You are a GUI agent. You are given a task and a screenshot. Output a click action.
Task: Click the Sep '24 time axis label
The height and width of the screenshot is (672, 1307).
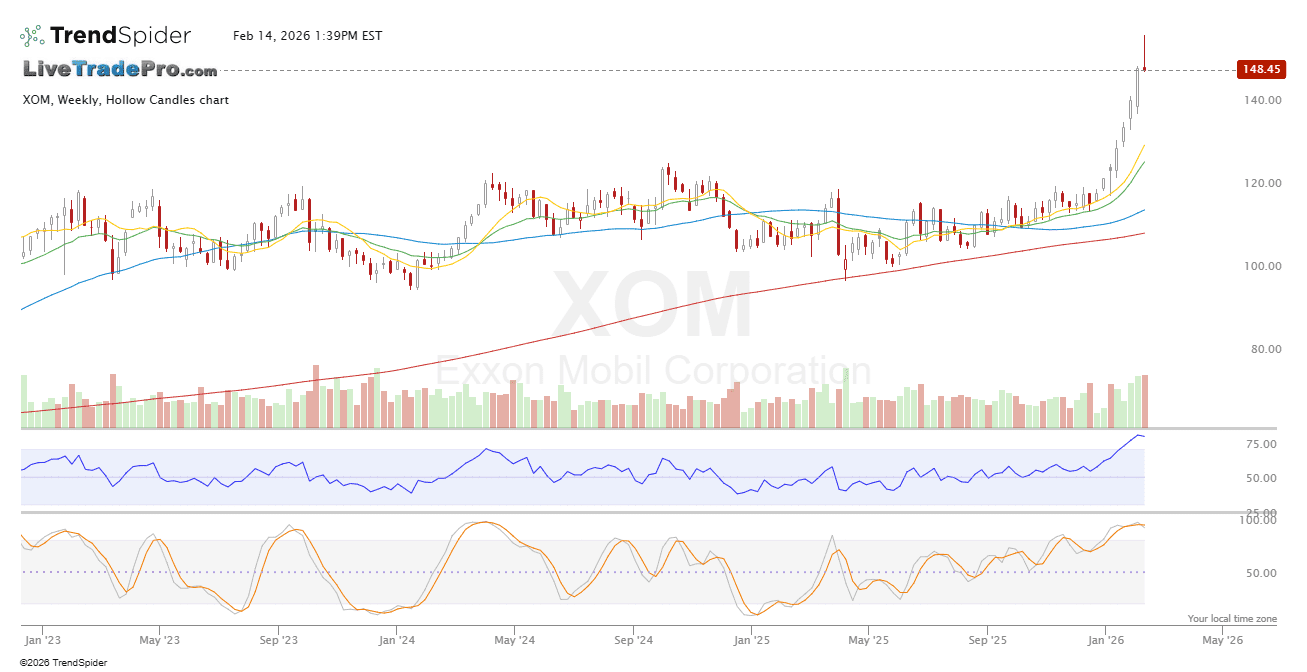point(633,639)
